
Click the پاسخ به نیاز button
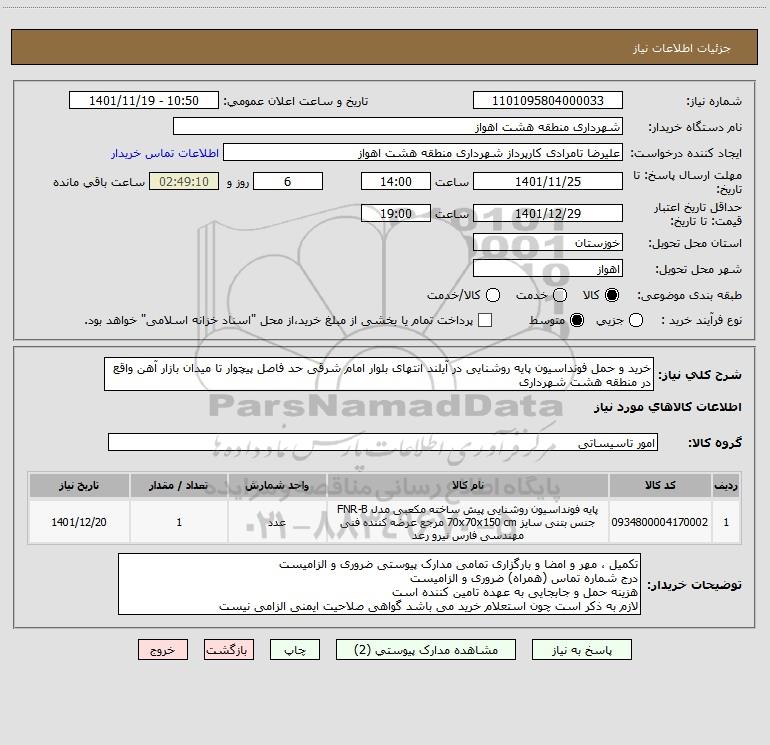pyautogui.click(x=581, y=650)
